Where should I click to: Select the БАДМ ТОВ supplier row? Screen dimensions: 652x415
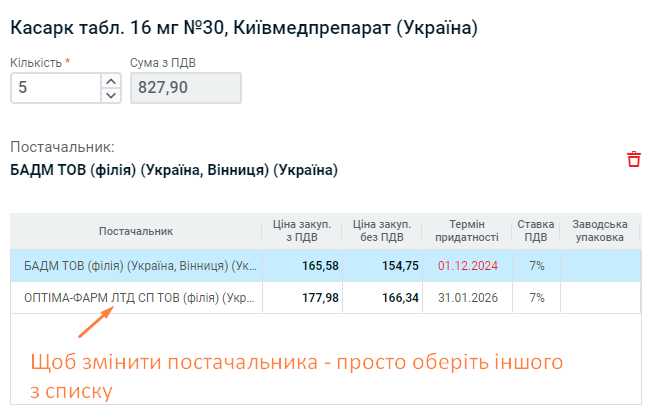[326, 266]
